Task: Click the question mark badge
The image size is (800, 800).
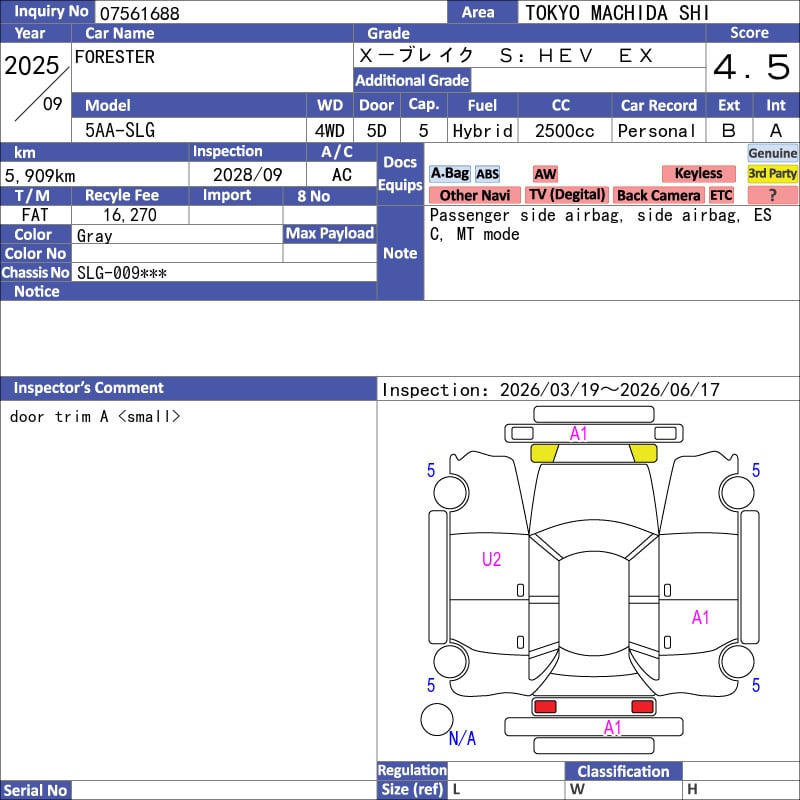Action: (x=772, y=196)
